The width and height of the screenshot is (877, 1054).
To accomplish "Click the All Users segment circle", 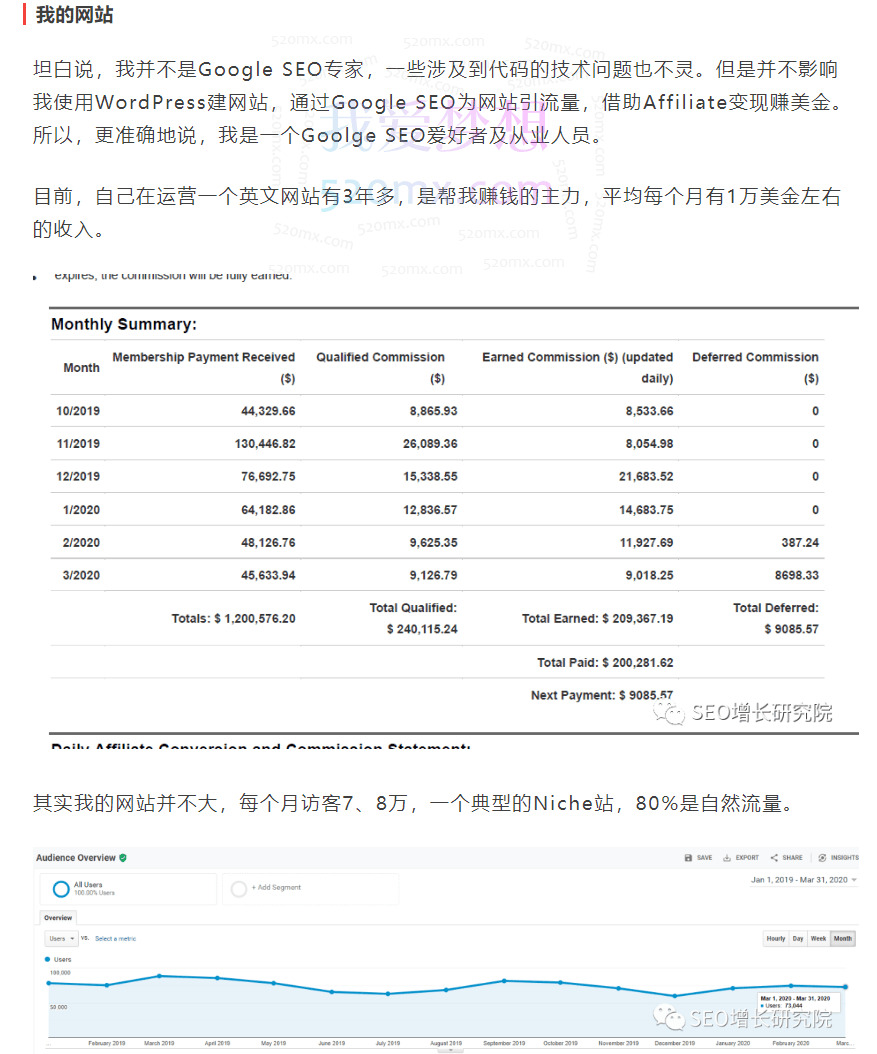I will click(x=61, y=888).
